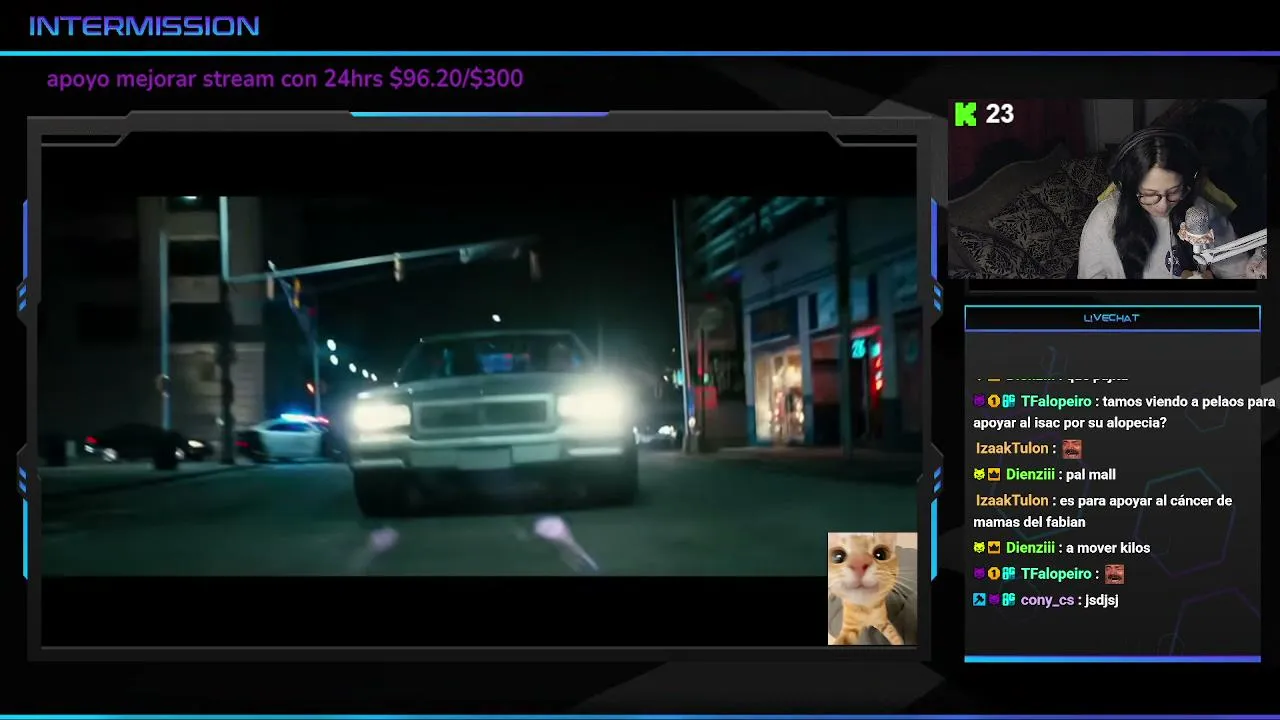Click teal OG badge on TFalopeiro's alopecia message
Viewport: 1280px width, 720px height.
(1009, 402)
